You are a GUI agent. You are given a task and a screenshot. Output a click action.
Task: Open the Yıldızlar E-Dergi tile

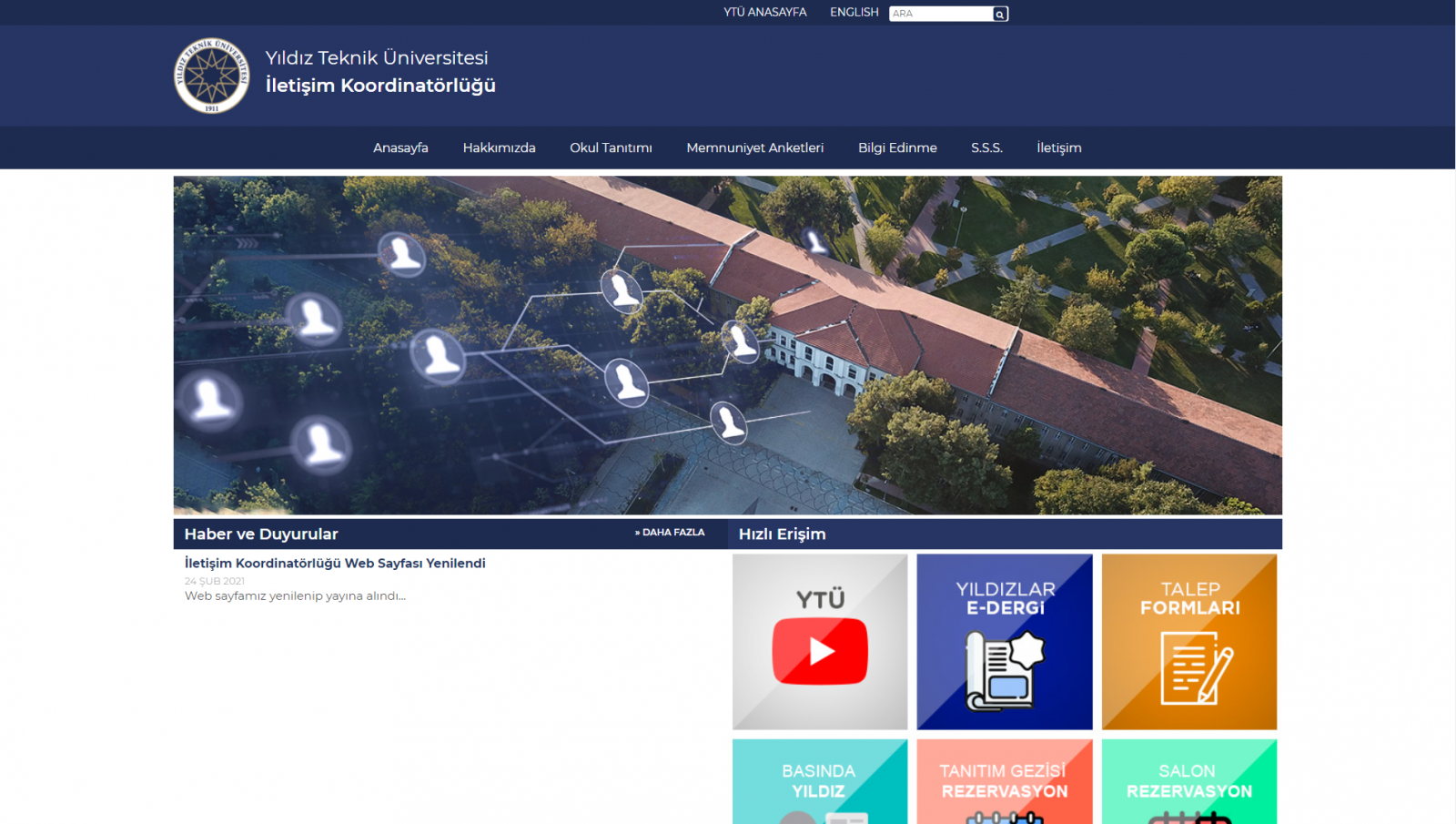point(1005,642)
